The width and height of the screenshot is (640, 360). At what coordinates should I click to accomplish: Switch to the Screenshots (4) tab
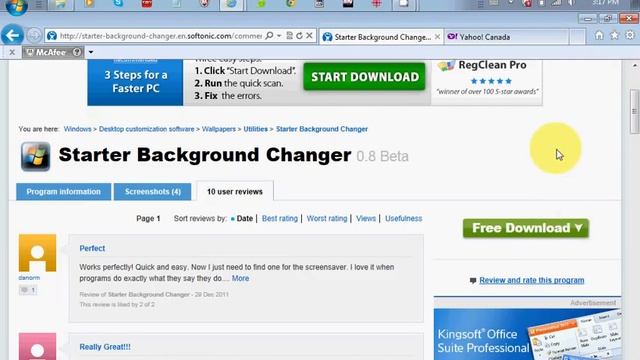[x=153, y=192]
